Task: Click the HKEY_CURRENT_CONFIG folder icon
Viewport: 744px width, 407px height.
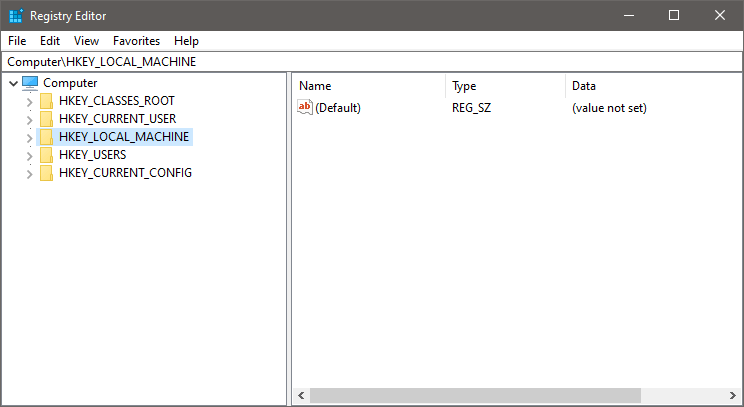Action: pos(46,173)
